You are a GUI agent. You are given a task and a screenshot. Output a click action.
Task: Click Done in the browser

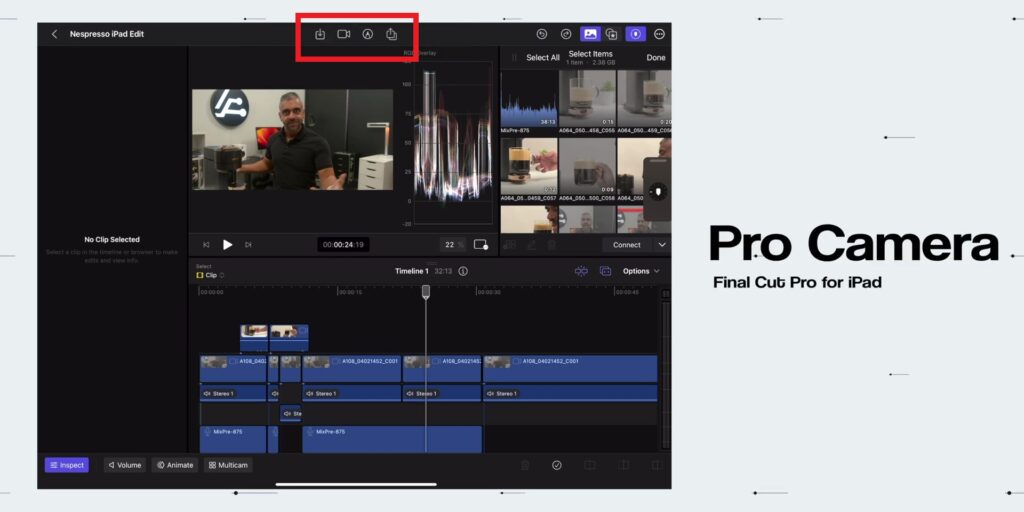(x=656, y=57)
